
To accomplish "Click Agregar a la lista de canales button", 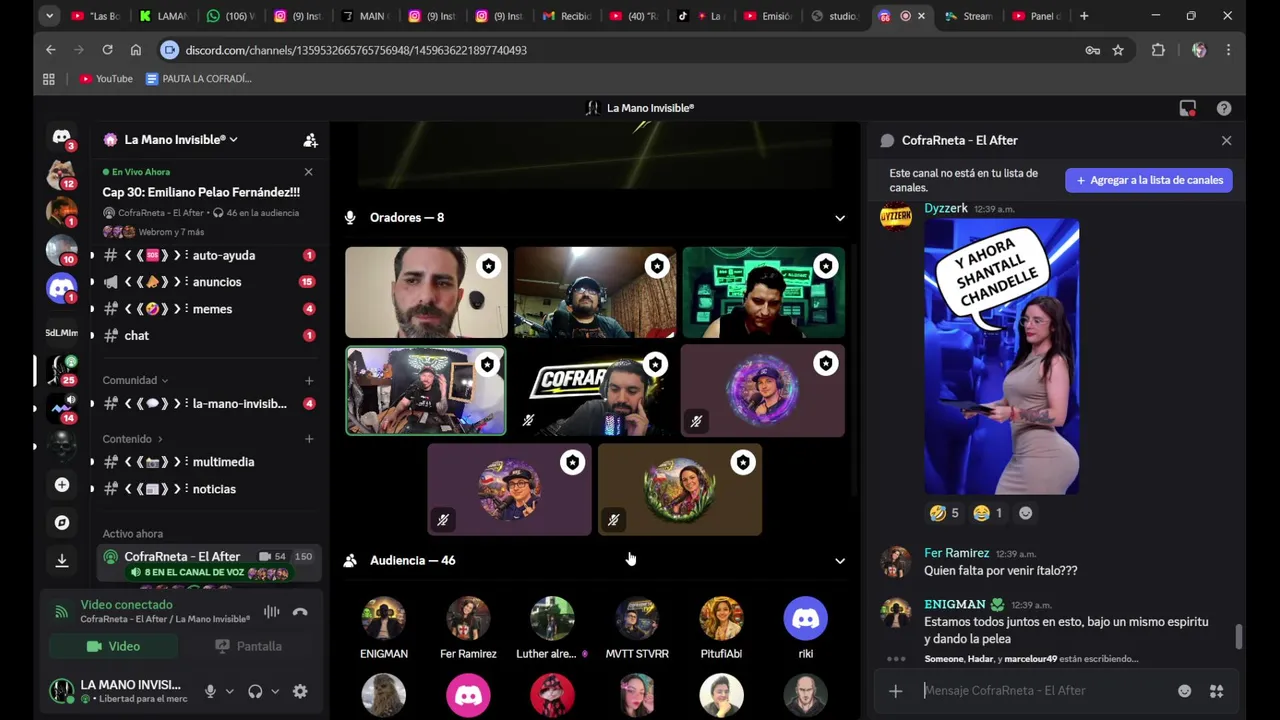I will (x=1149, y=180).
